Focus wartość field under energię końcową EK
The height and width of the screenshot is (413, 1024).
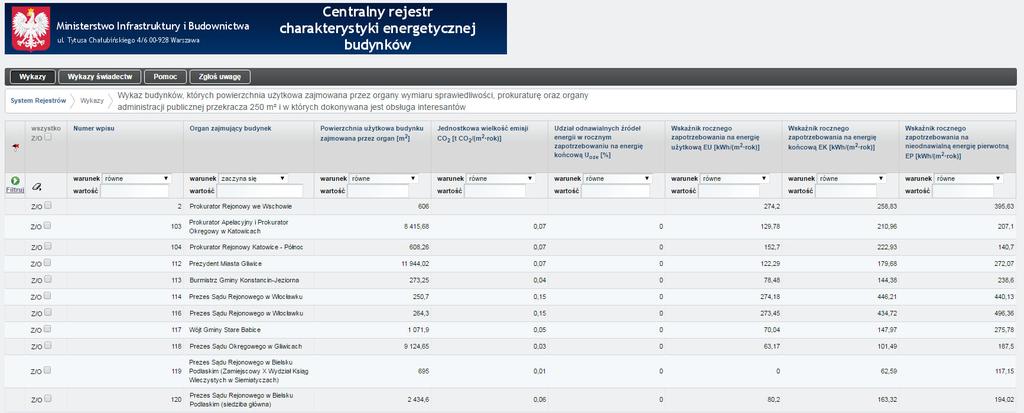coord(846,191)
